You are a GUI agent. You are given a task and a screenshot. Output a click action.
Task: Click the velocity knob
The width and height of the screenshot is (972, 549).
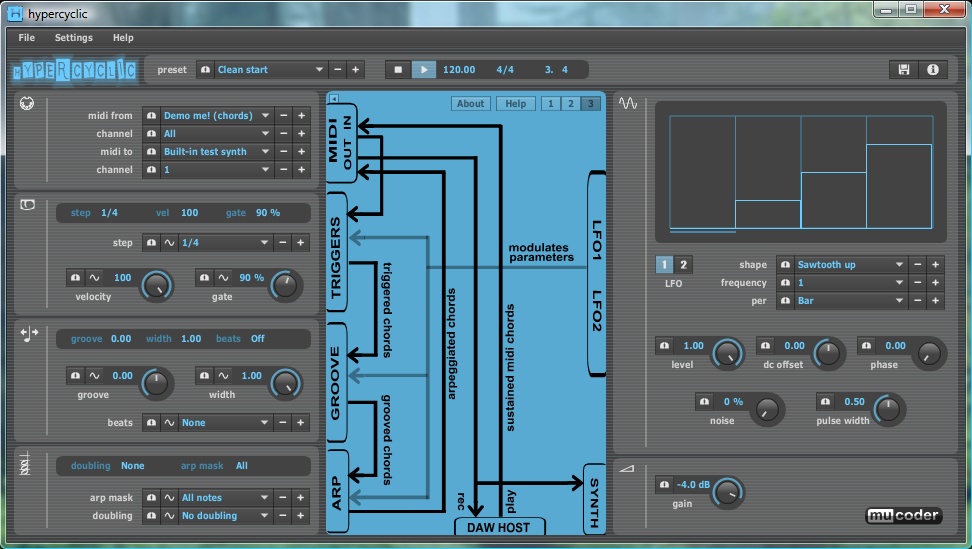156,286
